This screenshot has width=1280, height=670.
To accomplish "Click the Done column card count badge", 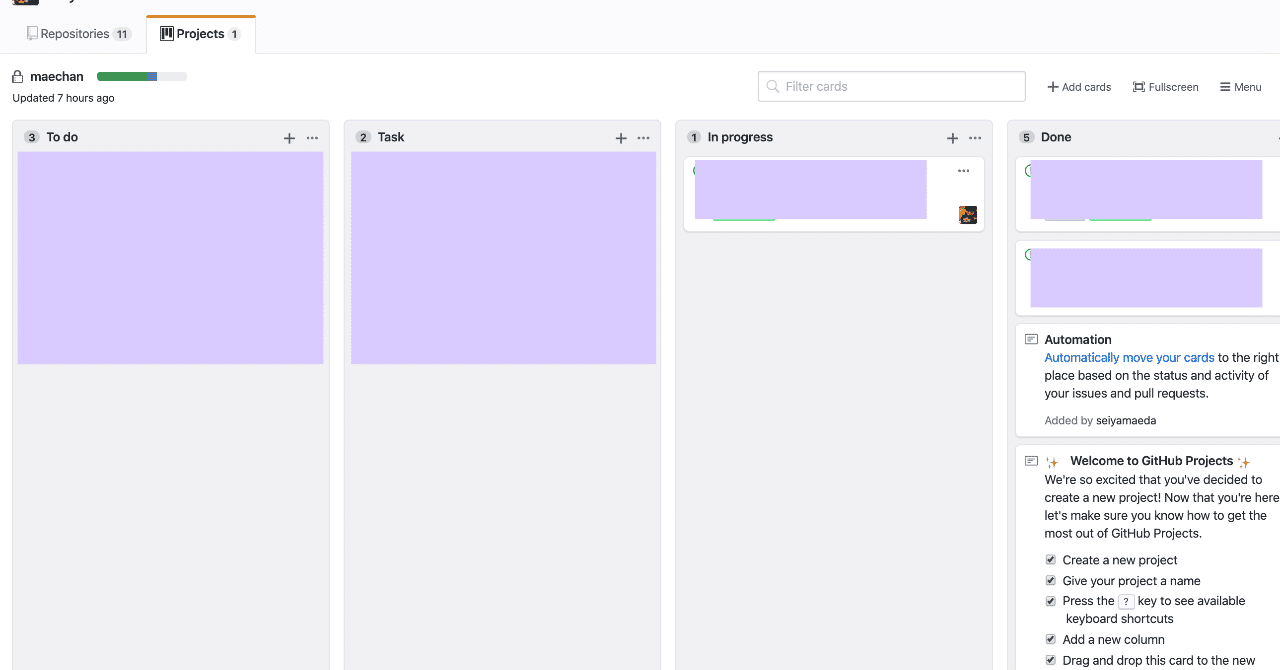I will coord(1027,138).
